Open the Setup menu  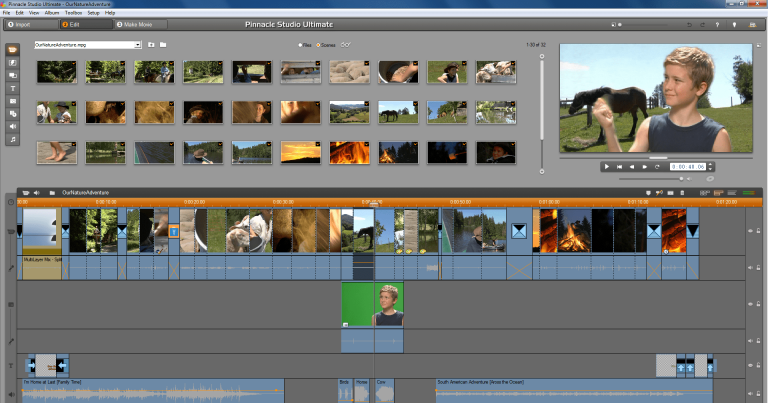[x=94, y=13]
